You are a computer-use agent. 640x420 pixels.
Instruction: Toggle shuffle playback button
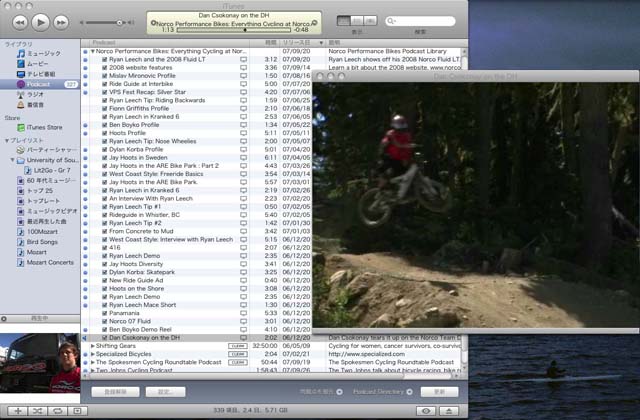[38, 411]
